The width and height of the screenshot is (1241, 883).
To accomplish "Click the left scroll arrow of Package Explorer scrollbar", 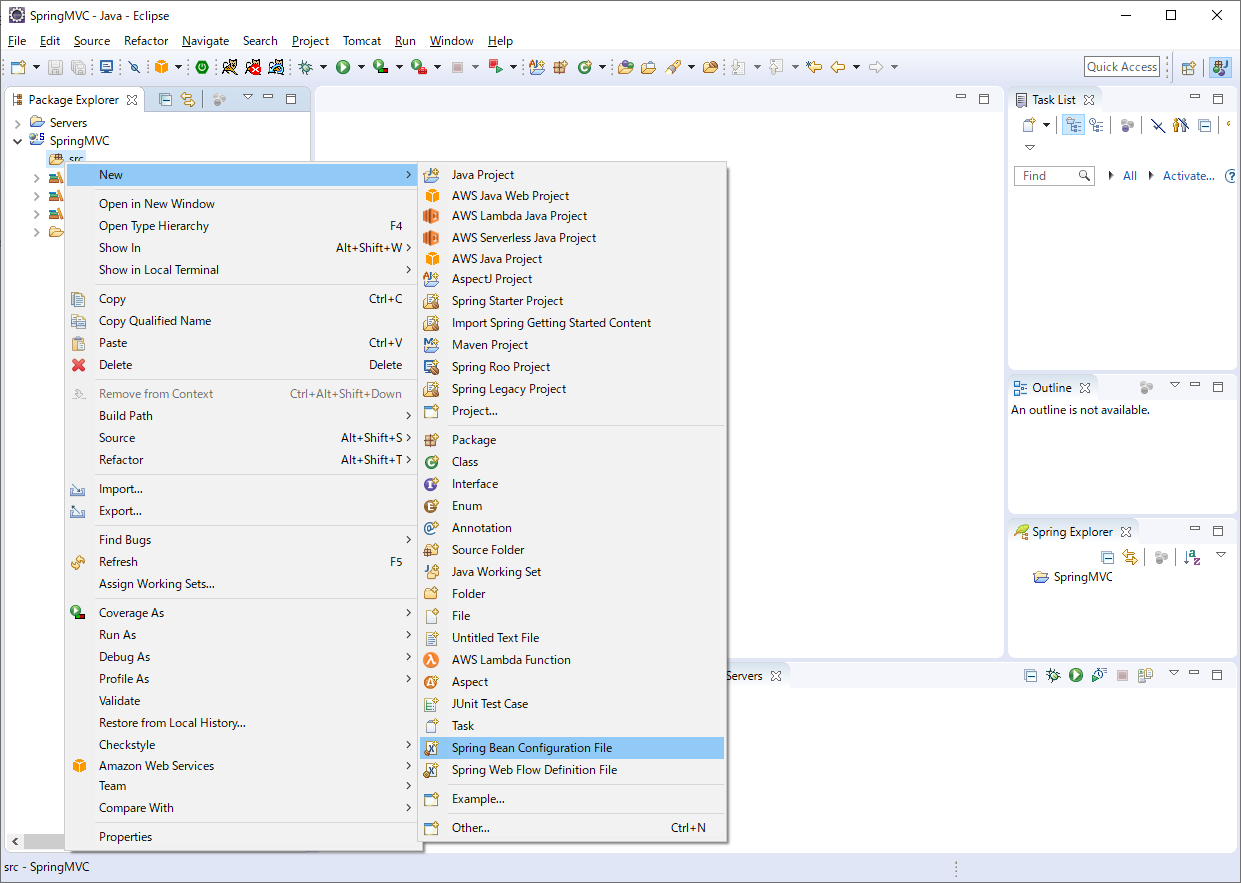I will [14, 842].
